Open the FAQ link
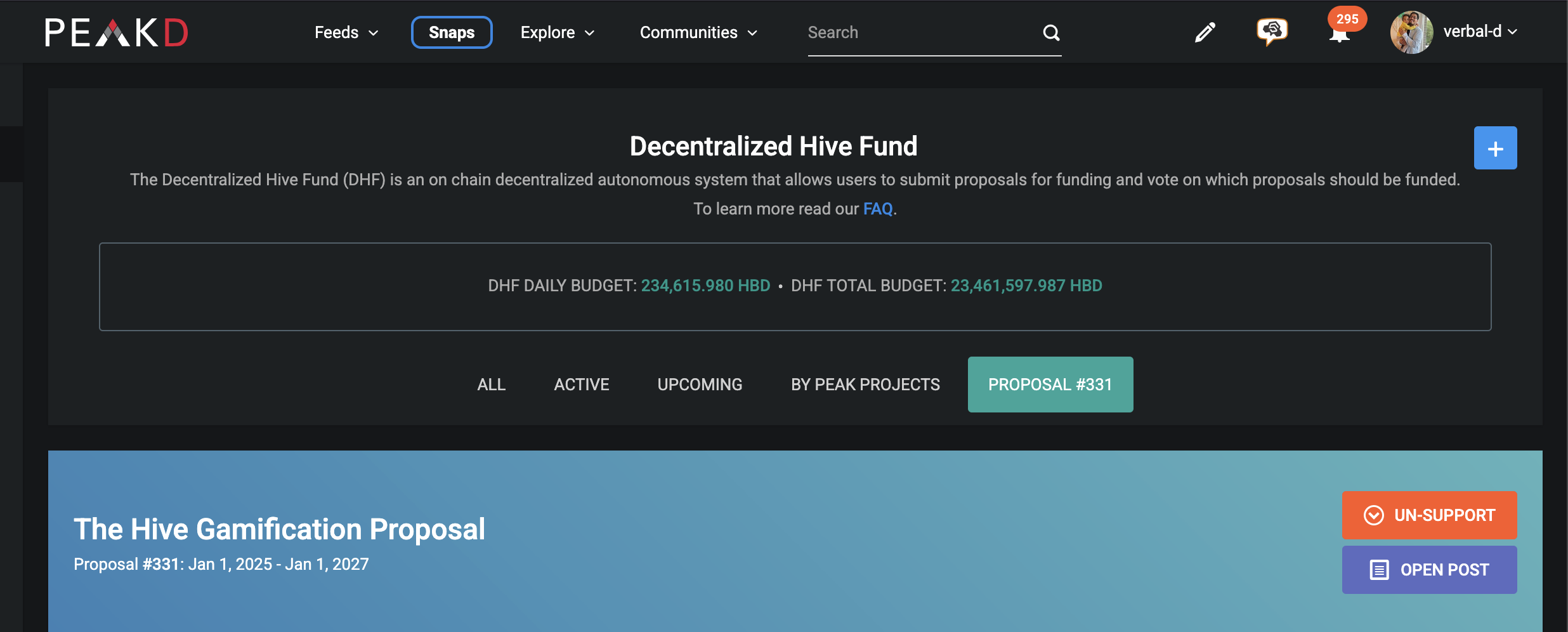 point(878,209)
